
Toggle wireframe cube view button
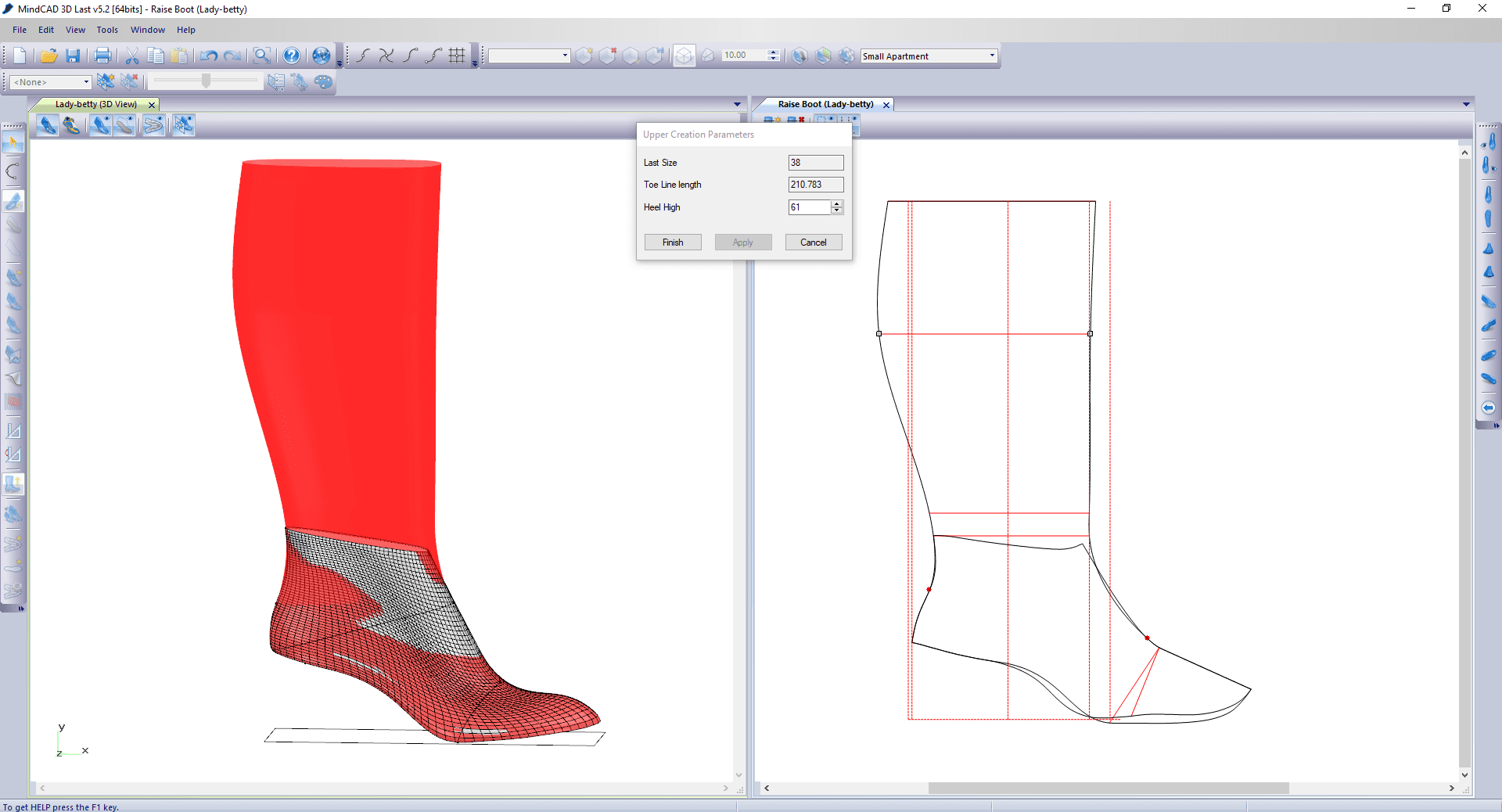pos(684,56)
